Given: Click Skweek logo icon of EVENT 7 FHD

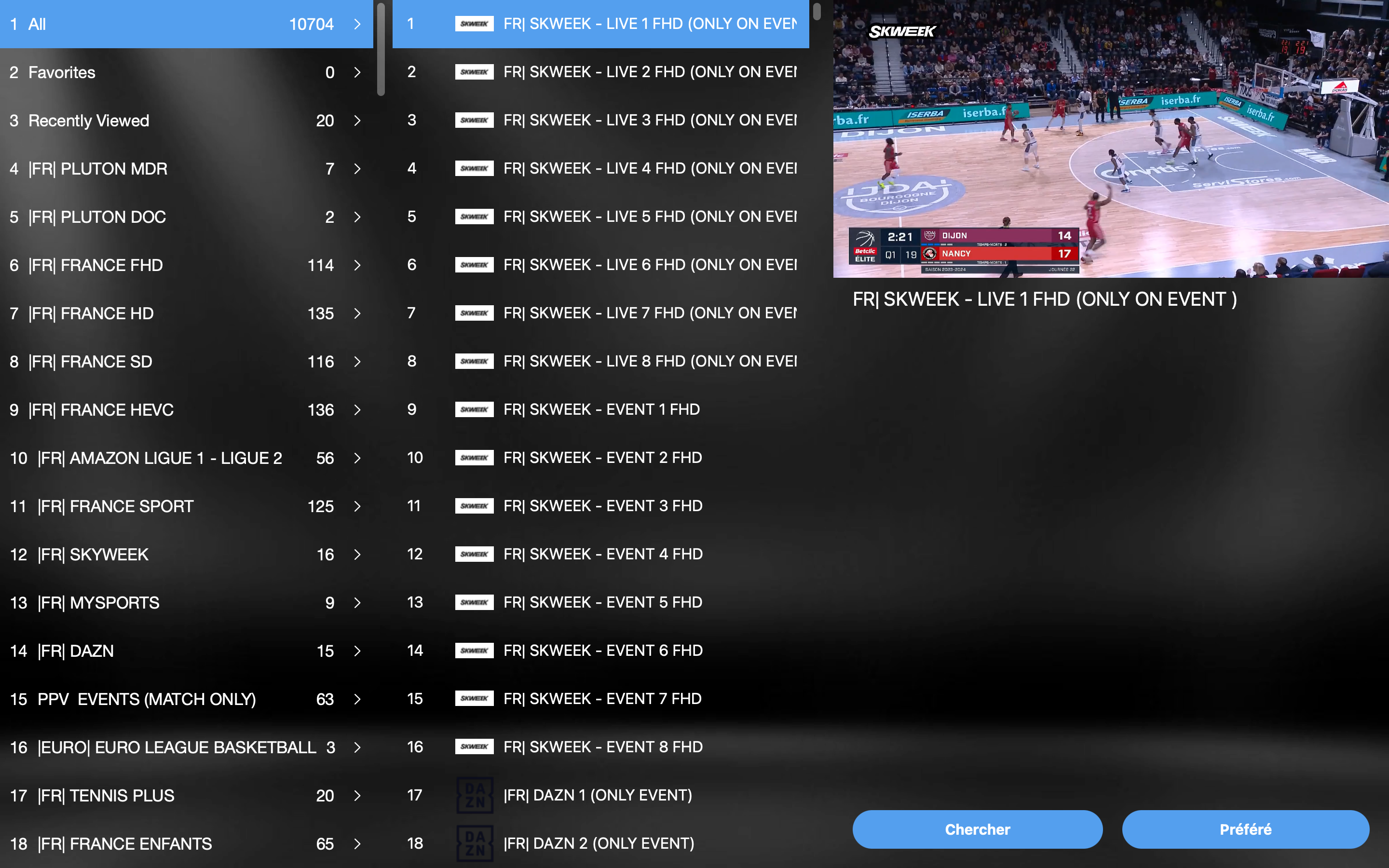Looking at the screenshot, I should (x=474, y=699).
